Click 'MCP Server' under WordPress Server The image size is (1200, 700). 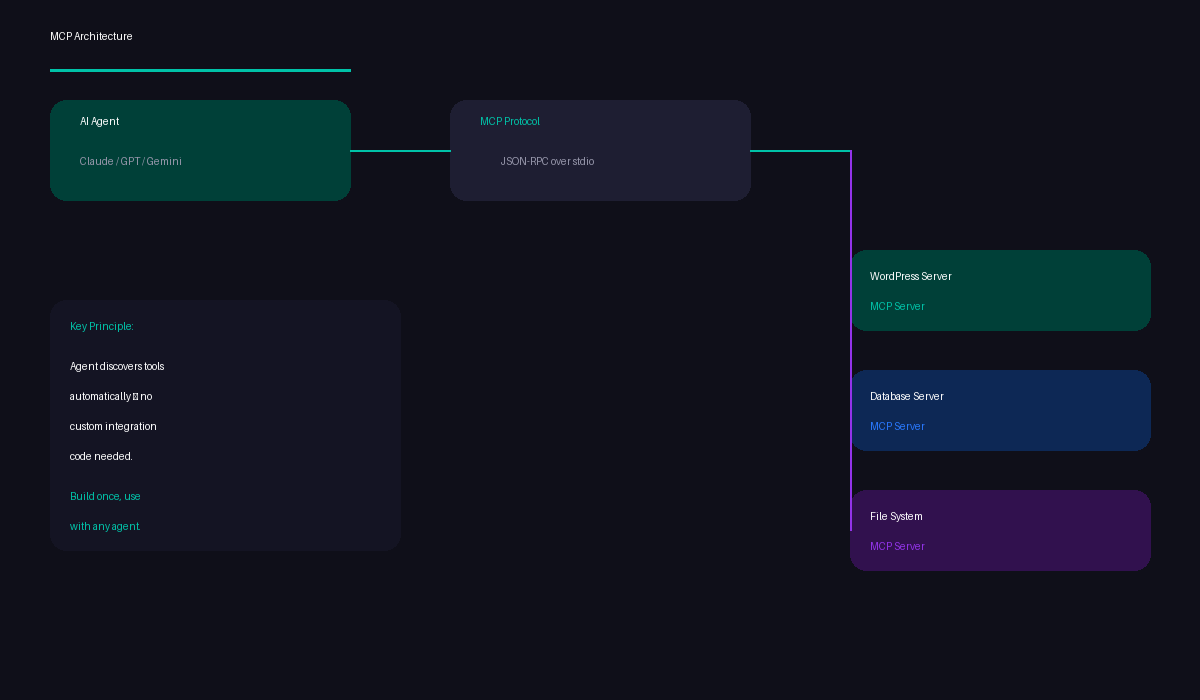[897, 307]
